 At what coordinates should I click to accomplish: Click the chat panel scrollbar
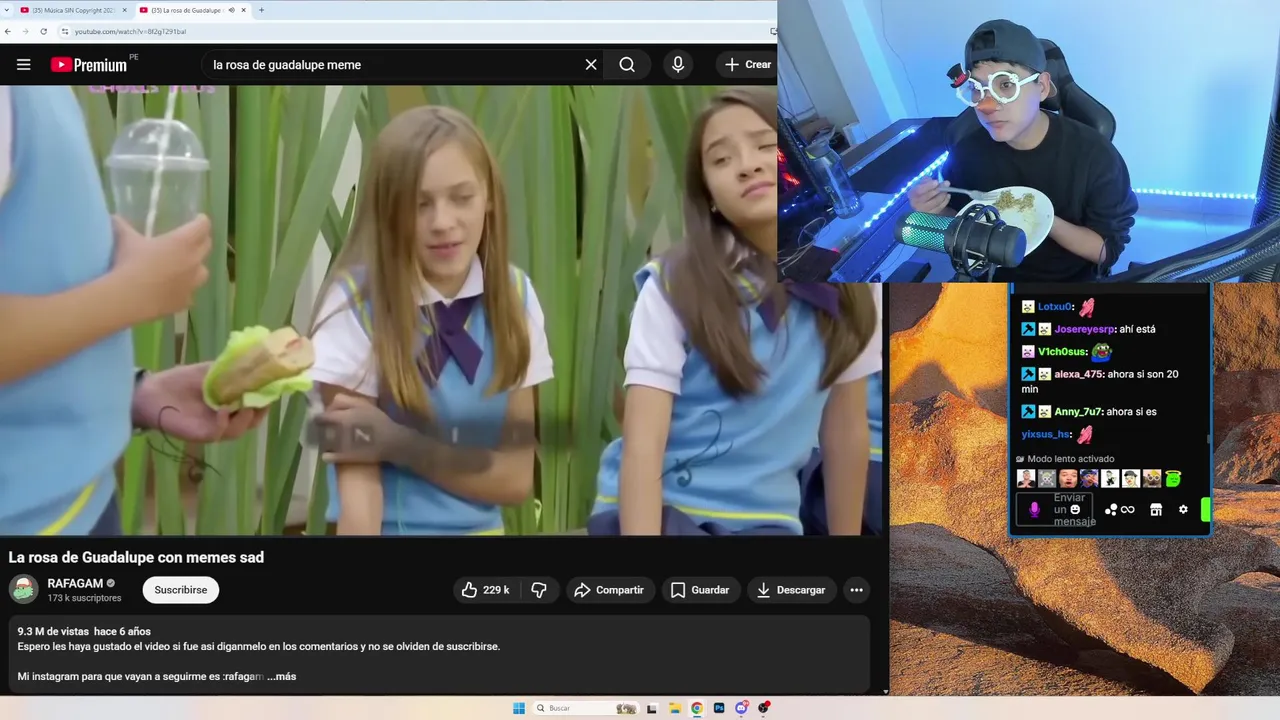coord(1208,438)
